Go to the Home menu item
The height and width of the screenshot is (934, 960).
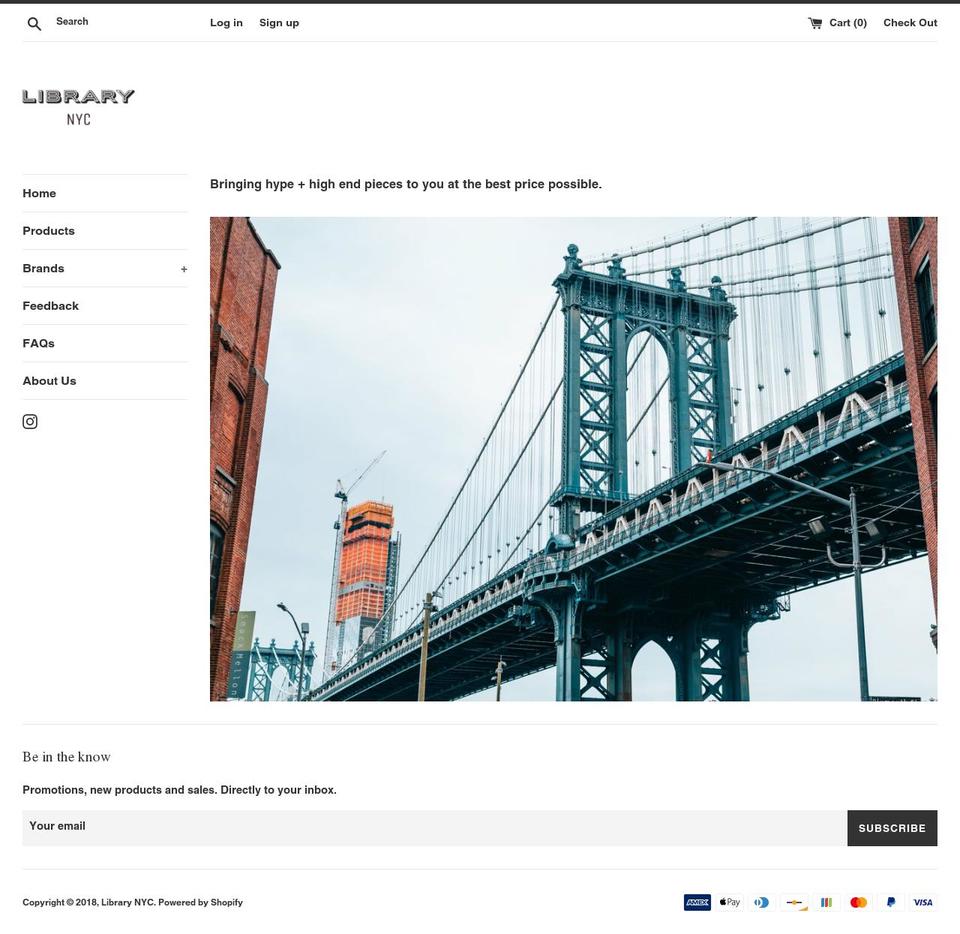(39, 193)
